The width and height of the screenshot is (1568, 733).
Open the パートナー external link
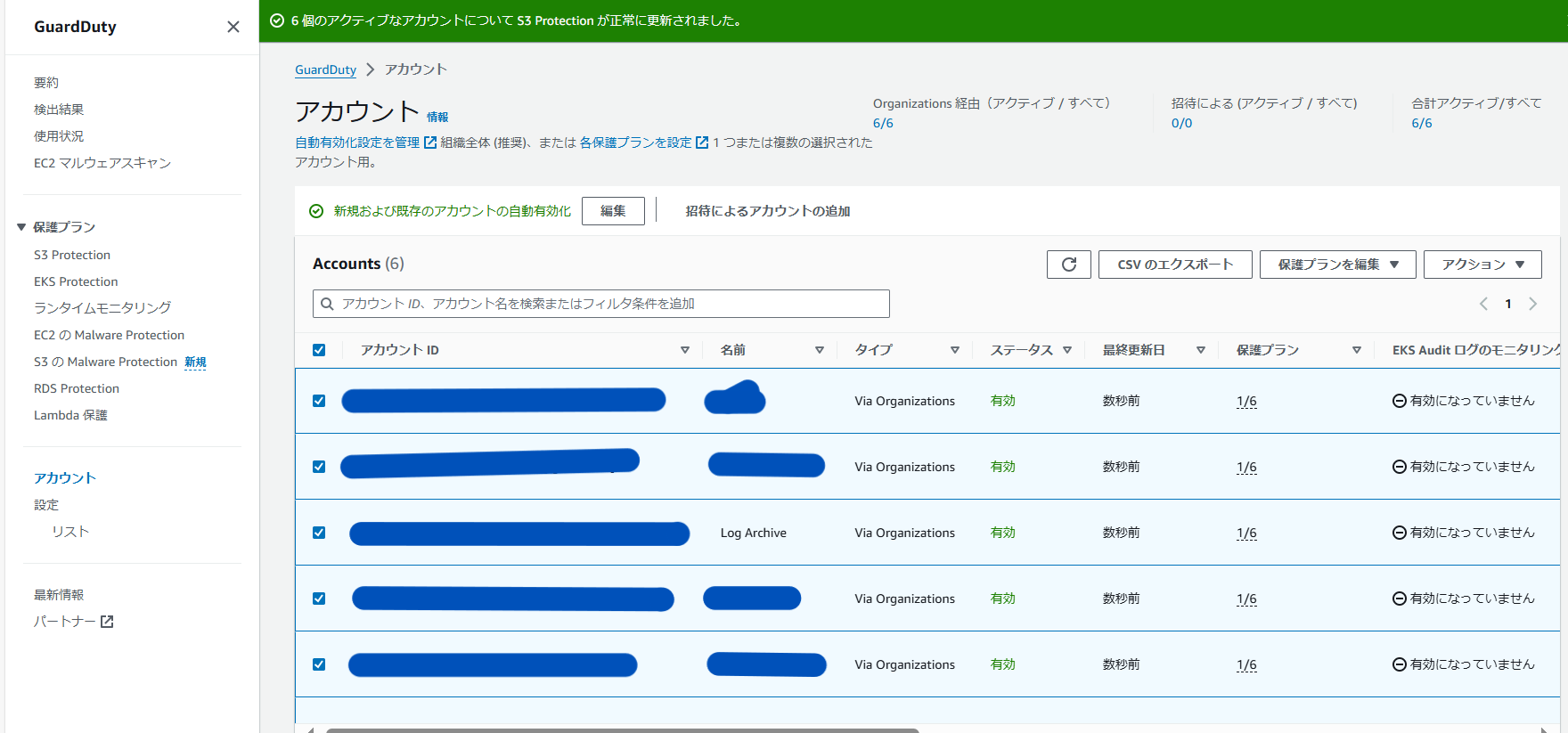74,622
